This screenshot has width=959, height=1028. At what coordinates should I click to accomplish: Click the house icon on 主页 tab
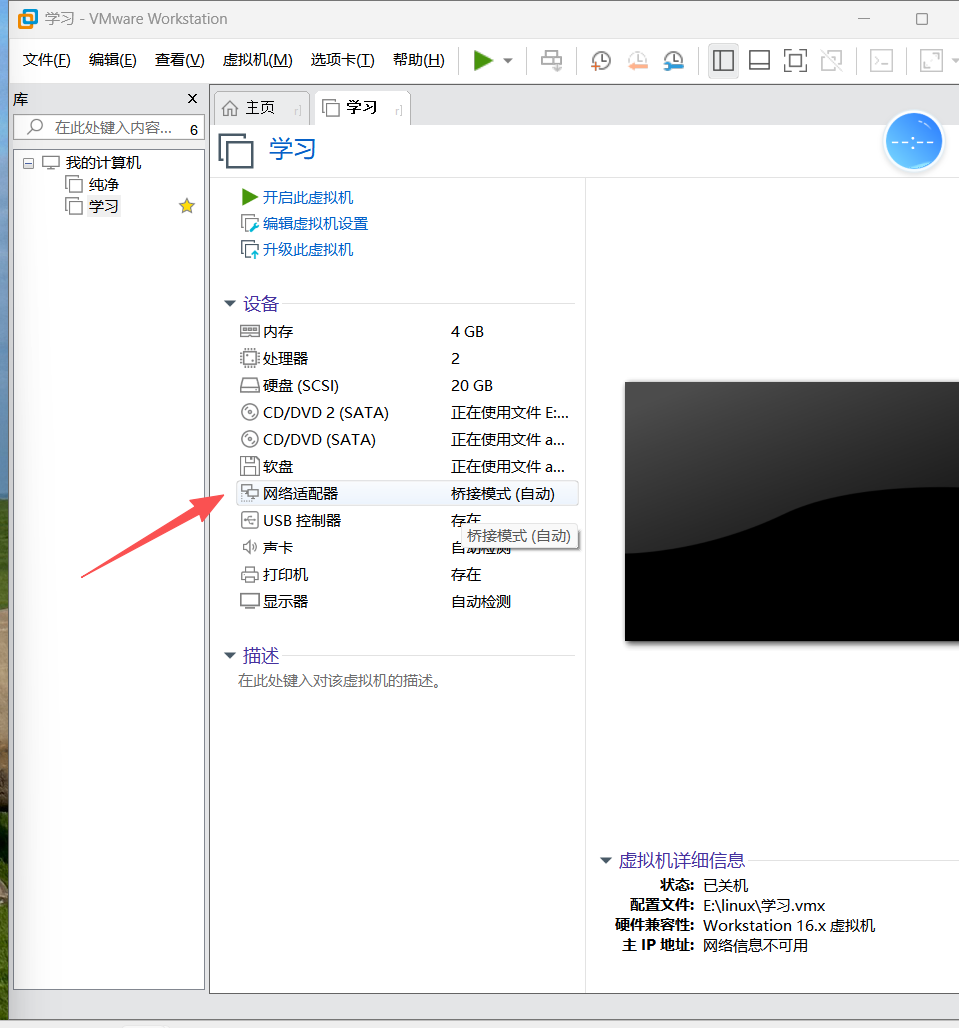coord(229,108)
